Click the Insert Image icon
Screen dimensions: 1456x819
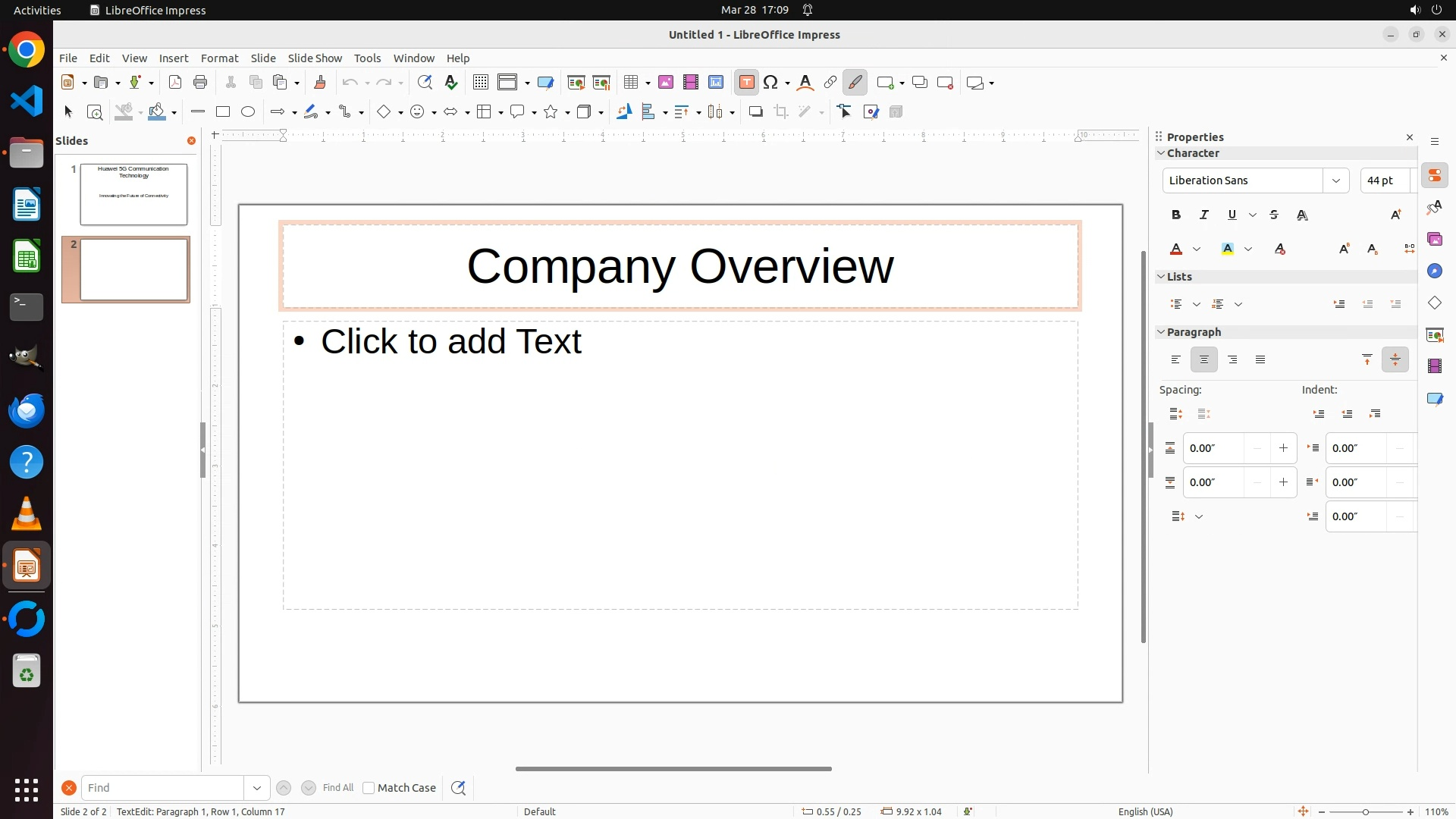666,83
